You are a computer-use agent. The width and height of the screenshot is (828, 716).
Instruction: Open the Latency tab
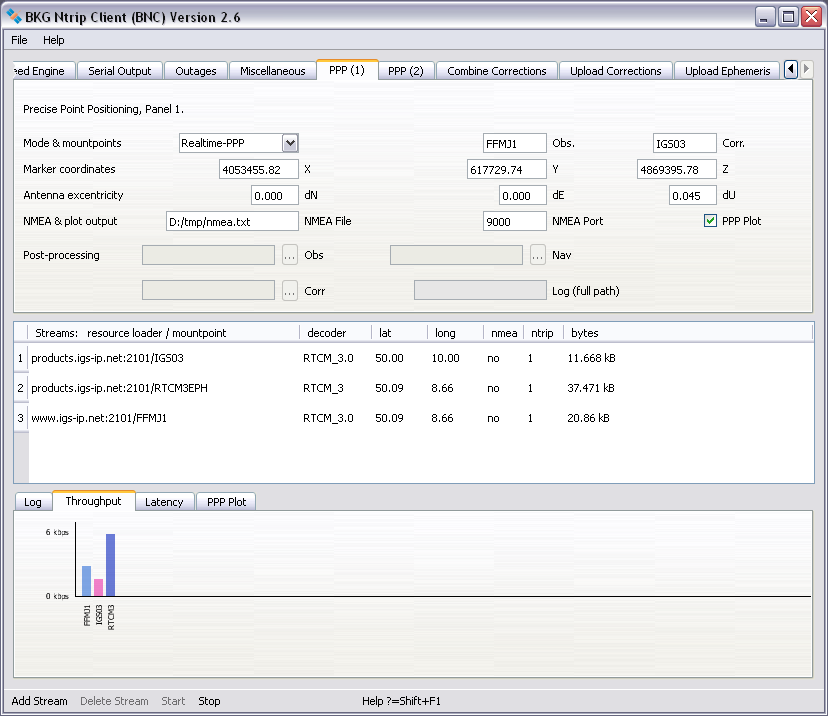[164, 502]
